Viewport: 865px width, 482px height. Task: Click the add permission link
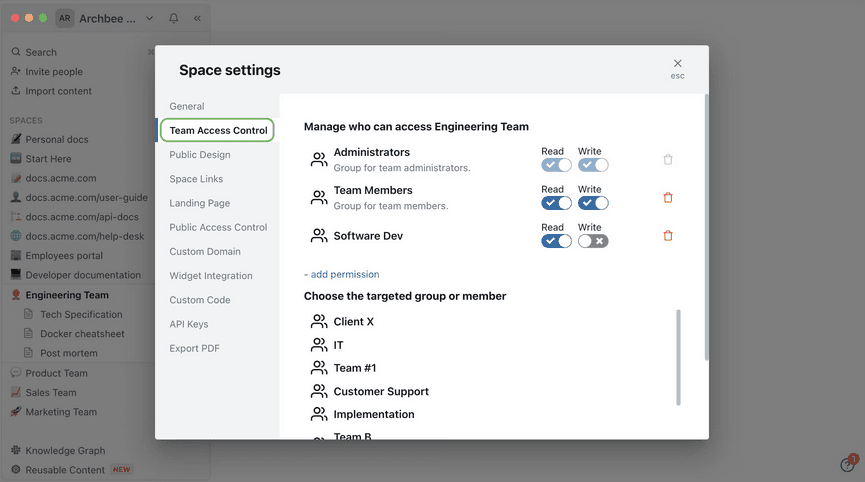tap(342, 274)
